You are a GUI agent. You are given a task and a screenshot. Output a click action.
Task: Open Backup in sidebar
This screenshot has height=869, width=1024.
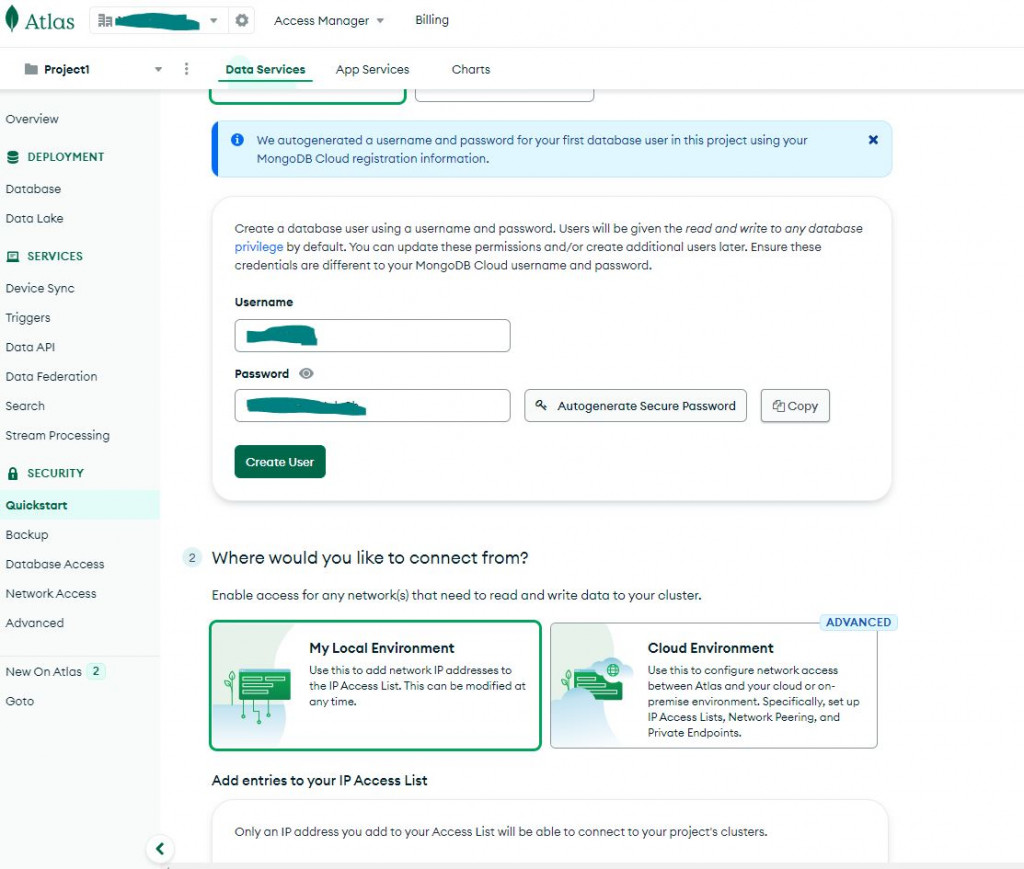(27, 534)
